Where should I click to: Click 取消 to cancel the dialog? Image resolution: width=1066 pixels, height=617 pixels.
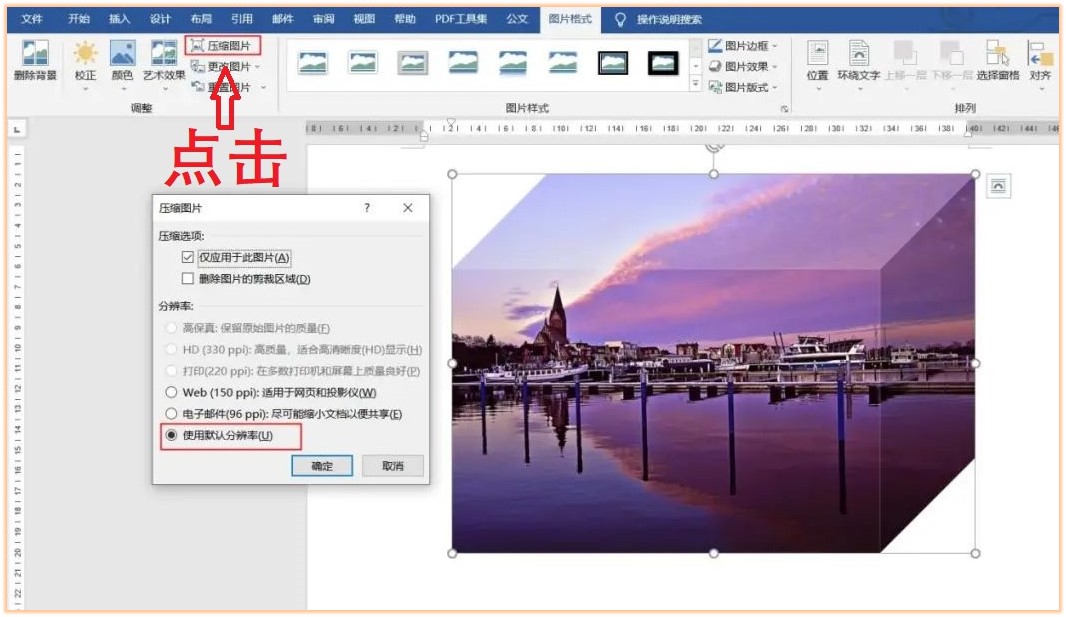(392, 466)
